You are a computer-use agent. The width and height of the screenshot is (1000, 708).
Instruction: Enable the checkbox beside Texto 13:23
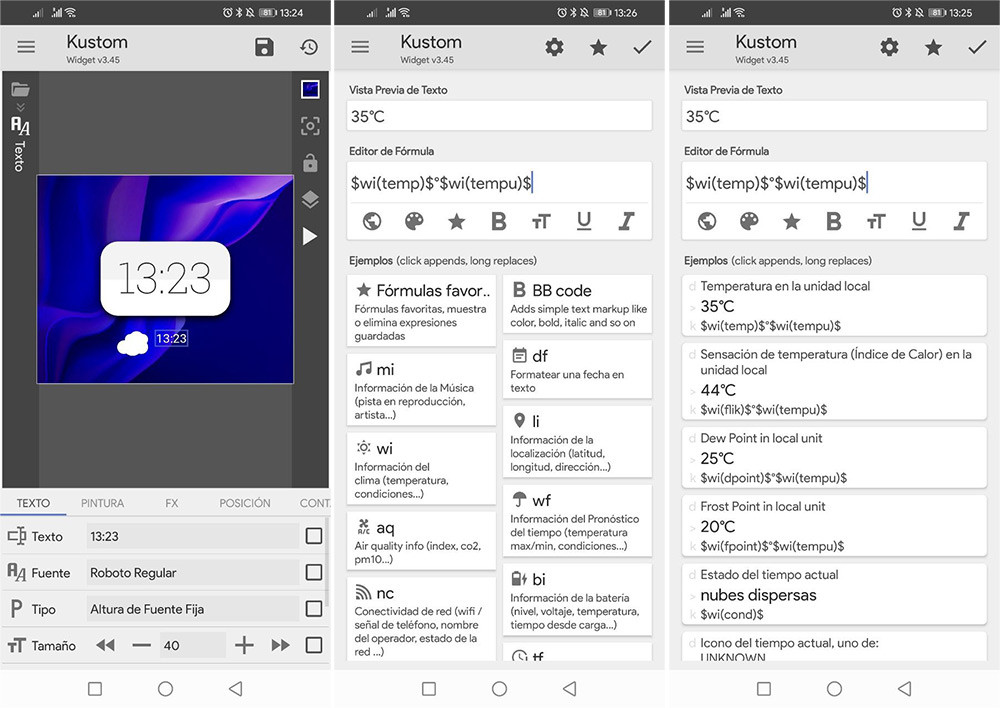314,536
